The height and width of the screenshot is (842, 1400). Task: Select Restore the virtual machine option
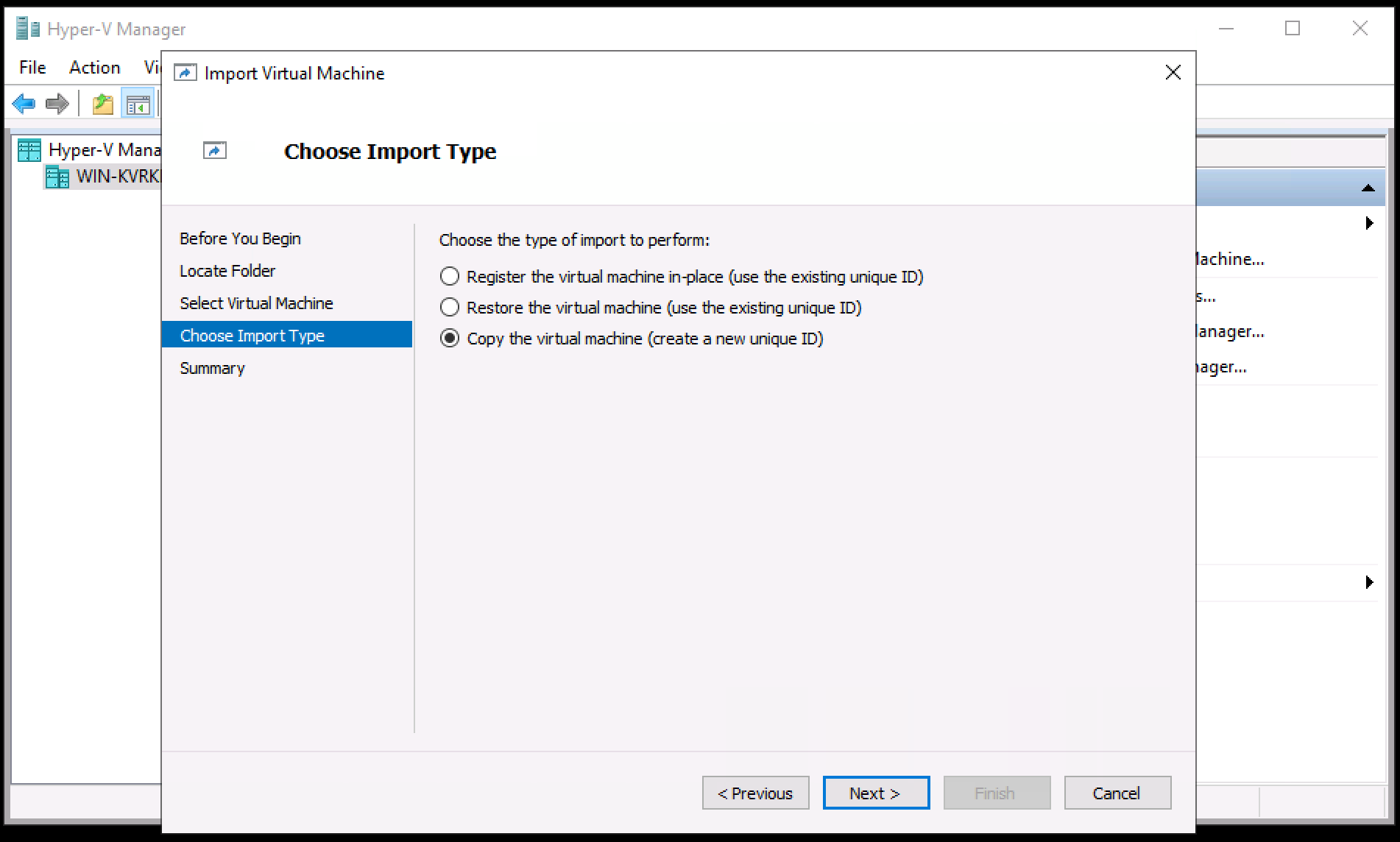point(450,307)
